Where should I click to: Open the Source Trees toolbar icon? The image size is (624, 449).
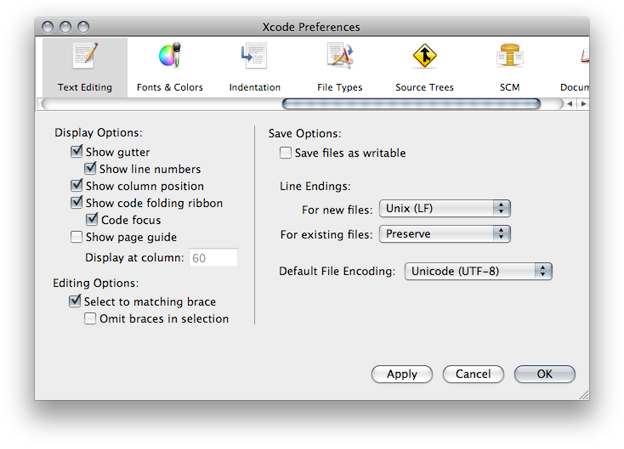(x=425, y=56)
